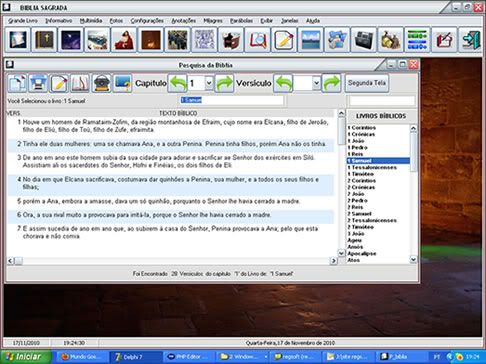The width and height of the screenshot is (486, 364).
Task: Click the gold money bags icon
Action: click(391, 40)
